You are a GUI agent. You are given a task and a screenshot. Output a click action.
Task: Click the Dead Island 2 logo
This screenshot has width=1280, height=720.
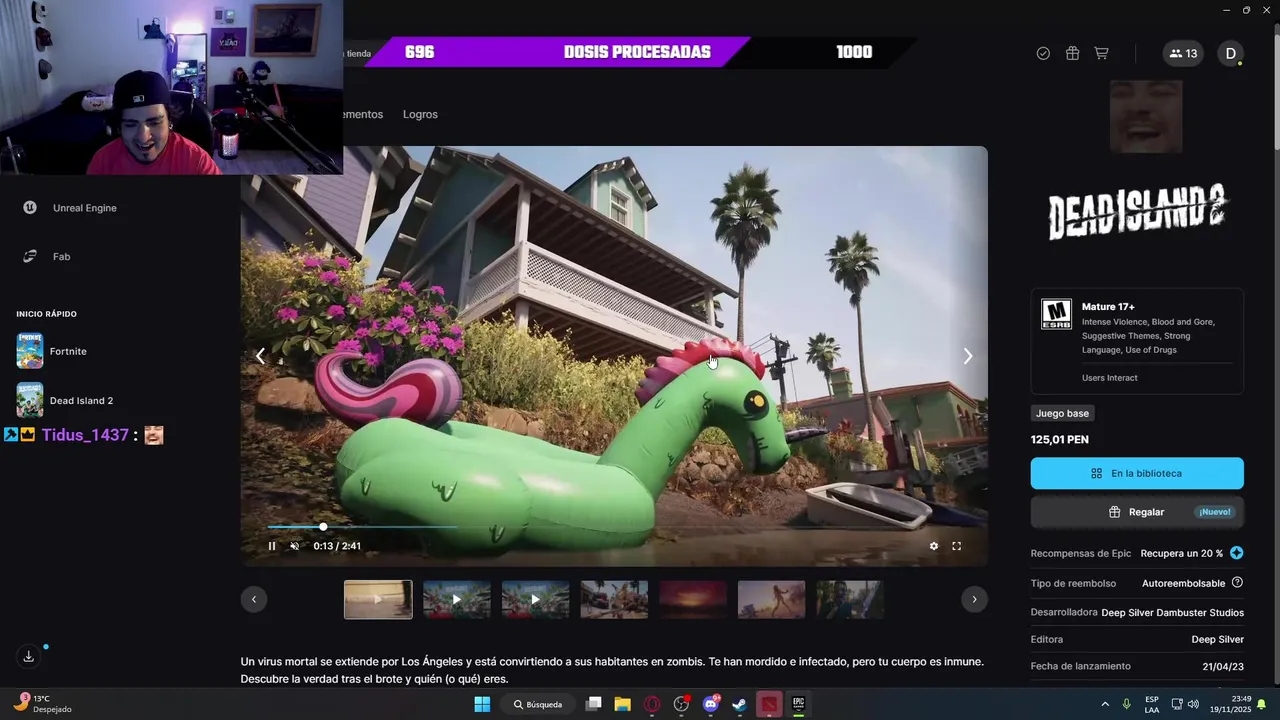[1137, 212]
